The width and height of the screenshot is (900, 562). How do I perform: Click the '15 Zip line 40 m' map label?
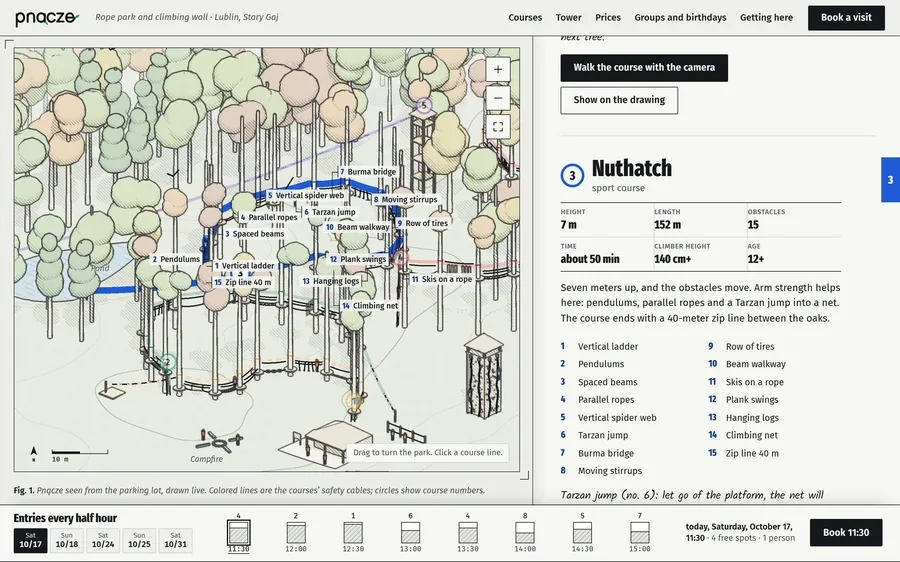pyautogui.click(x=243, y=282)
